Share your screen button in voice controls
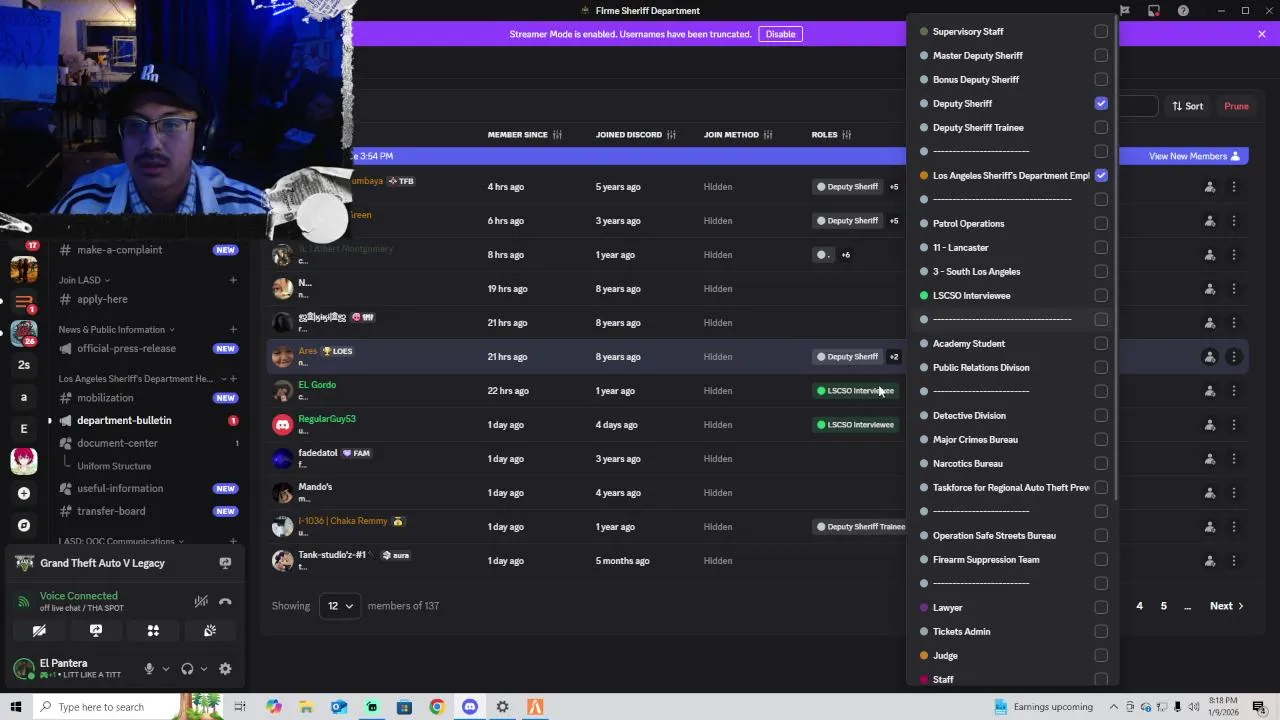This screenshot has width=1280, height=720. 96,631
